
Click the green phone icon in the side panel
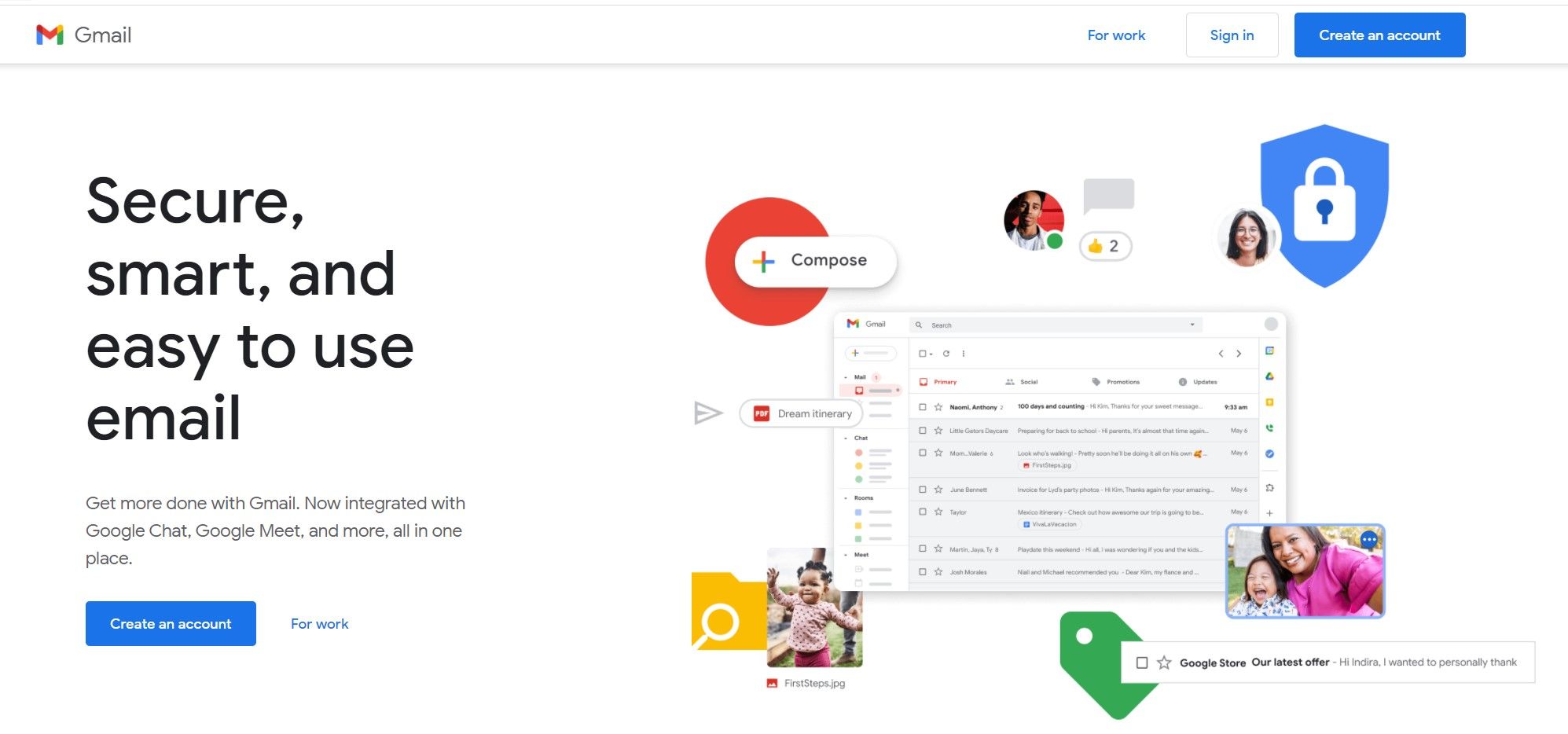(1269, 428)
